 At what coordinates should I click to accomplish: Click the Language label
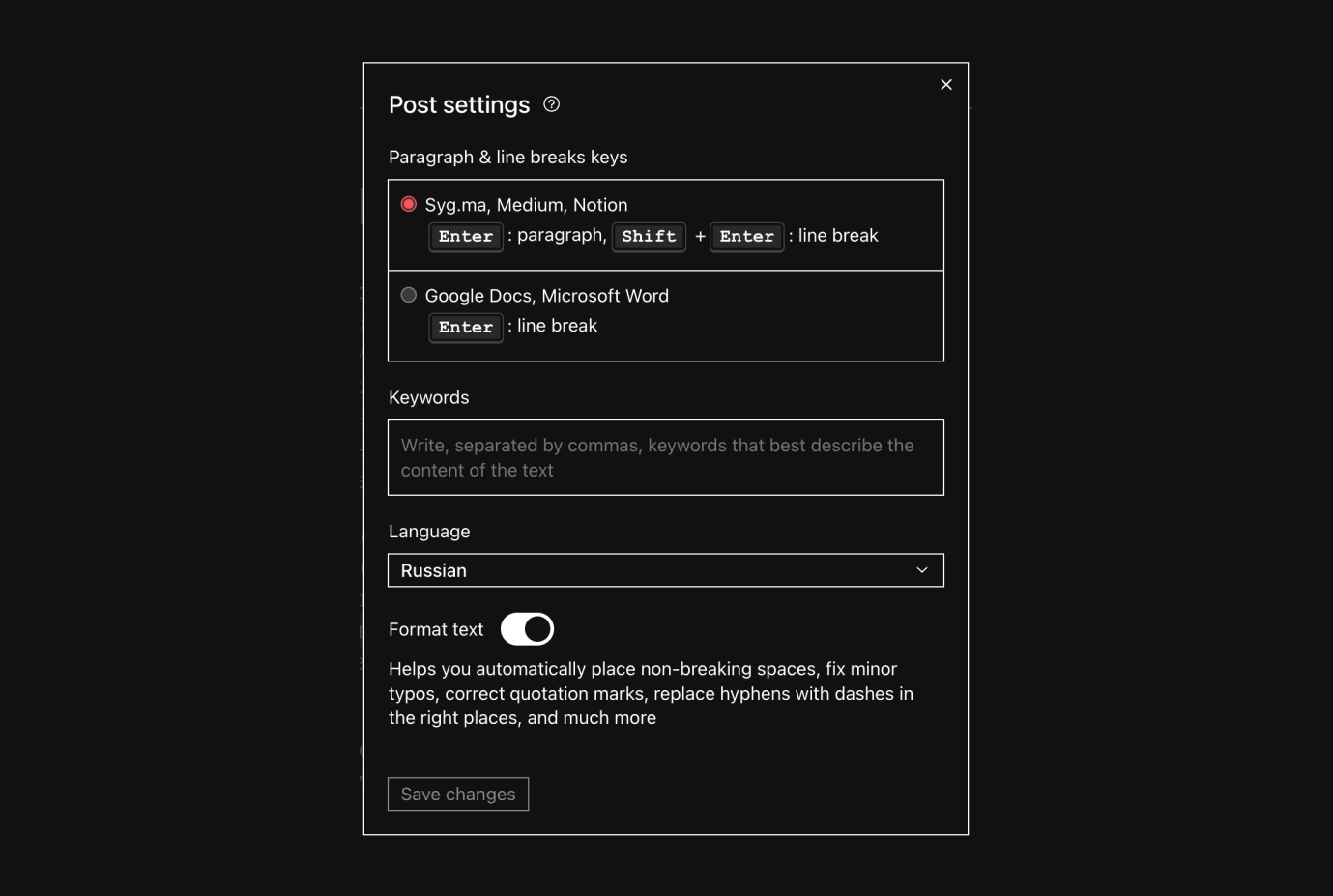[x=429, y=532]
